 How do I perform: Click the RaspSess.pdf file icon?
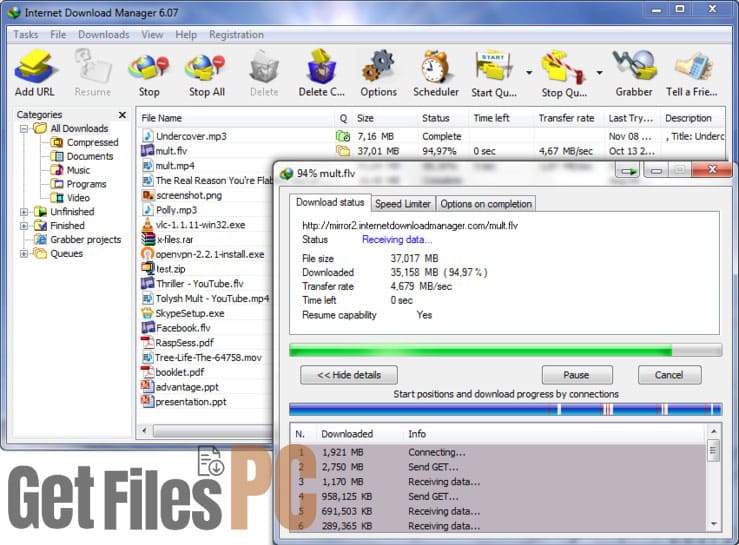pos(148,343)
